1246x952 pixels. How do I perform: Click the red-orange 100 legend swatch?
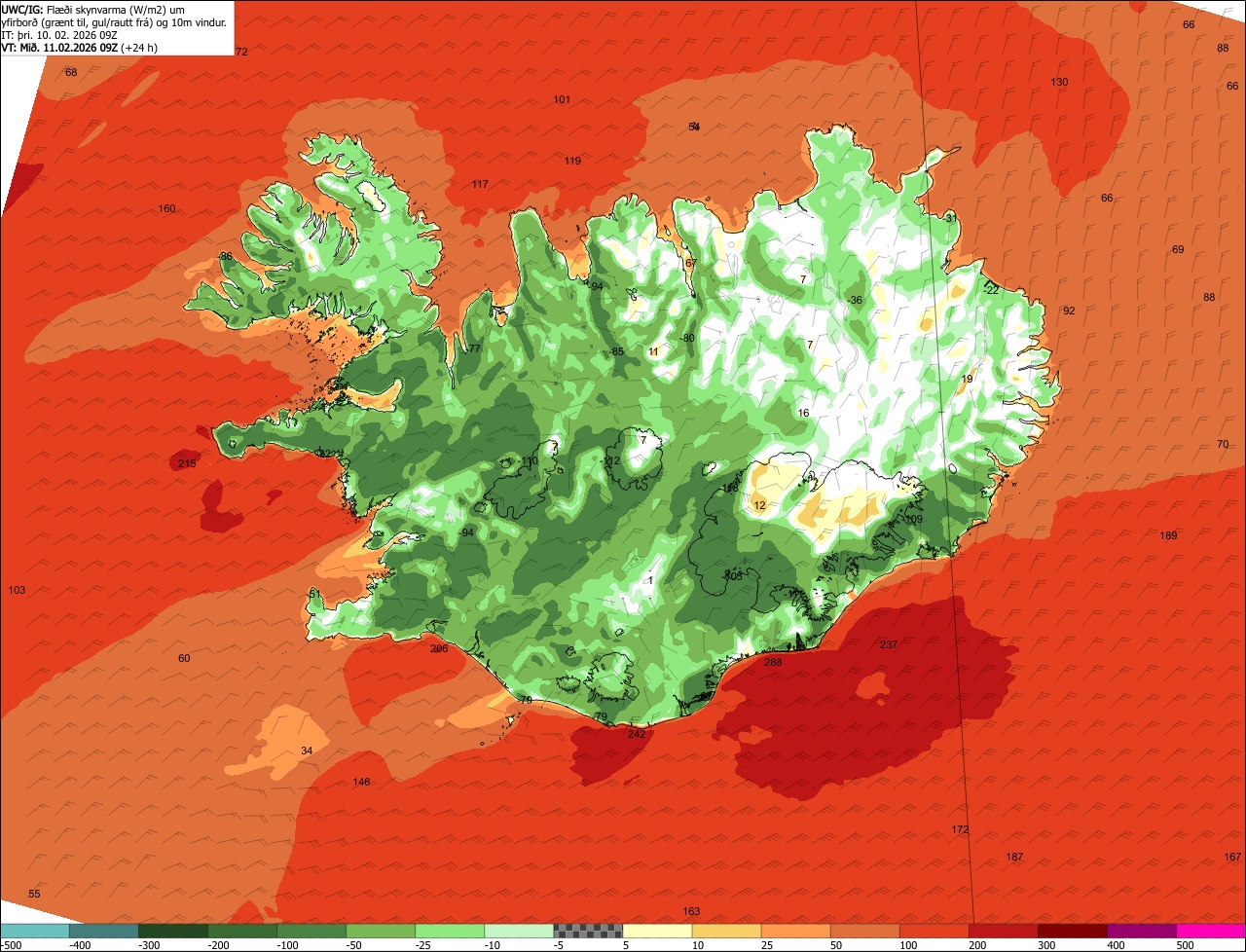pyautogui.click(x=934, y=931)
